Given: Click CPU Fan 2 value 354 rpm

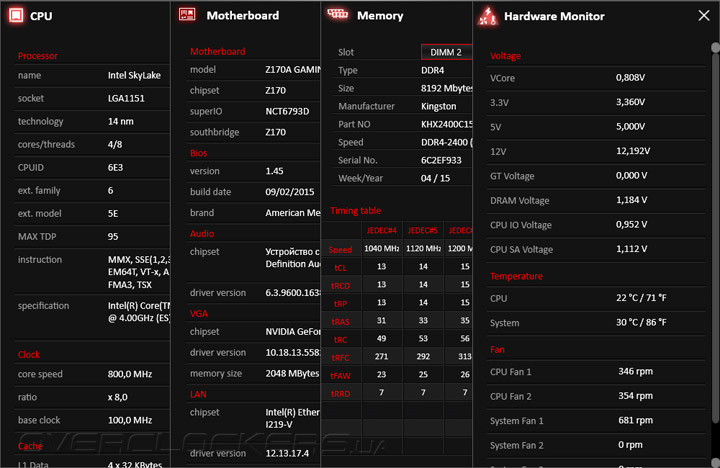Looking at the screenshot, I should pos(635,396).
